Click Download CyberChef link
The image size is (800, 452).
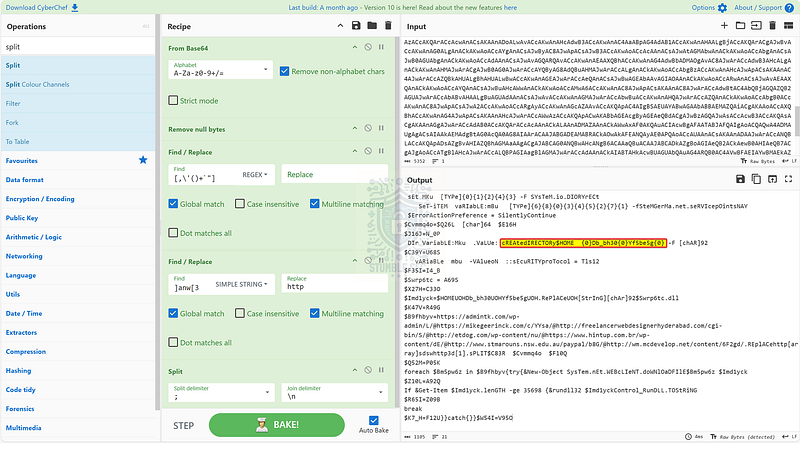[x=42, y=8]
